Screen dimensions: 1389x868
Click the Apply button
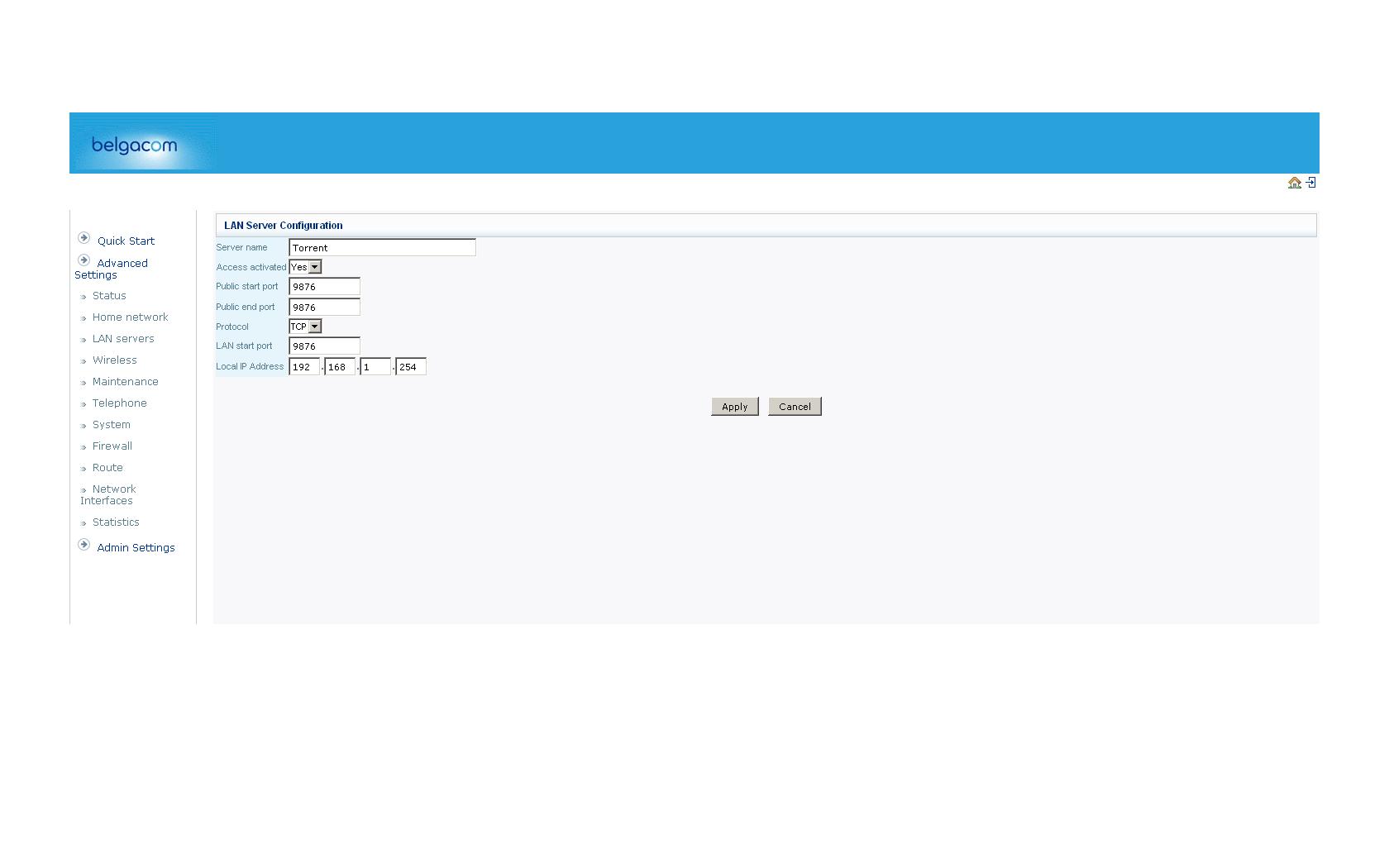point(735,407)
